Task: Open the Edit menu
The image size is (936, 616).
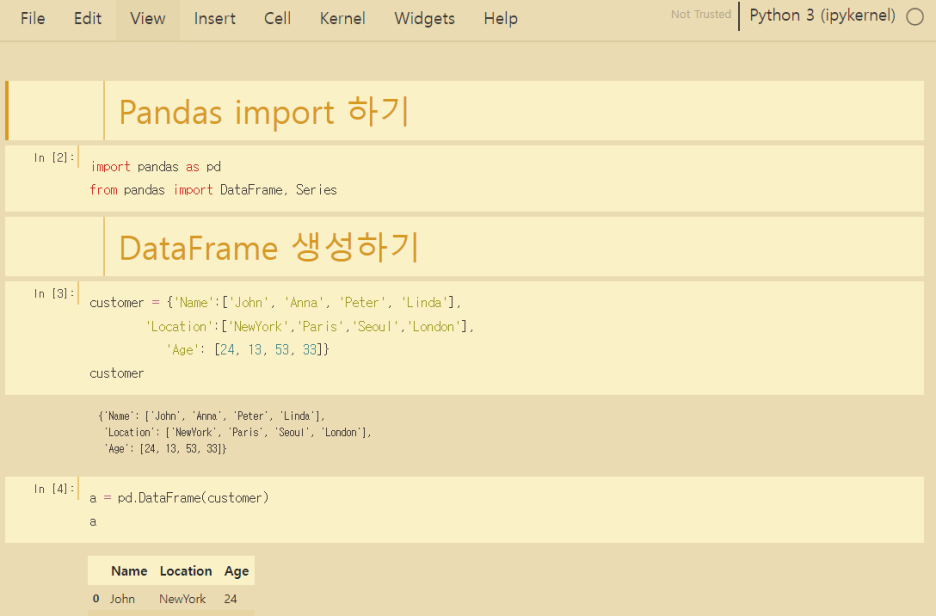Action: (x=87, y=19)
